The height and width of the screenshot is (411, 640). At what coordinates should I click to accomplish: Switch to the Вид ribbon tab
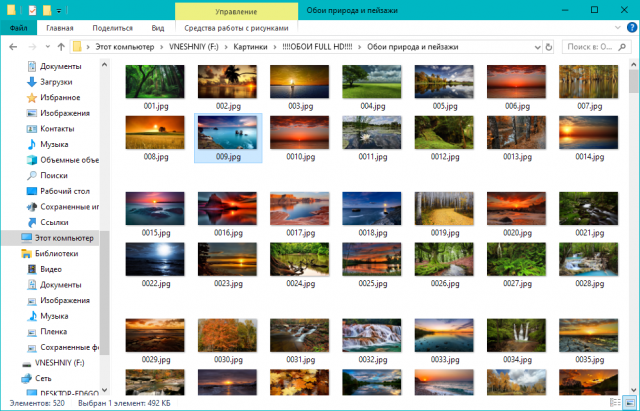pyautogui.click(x=158, y=28)
